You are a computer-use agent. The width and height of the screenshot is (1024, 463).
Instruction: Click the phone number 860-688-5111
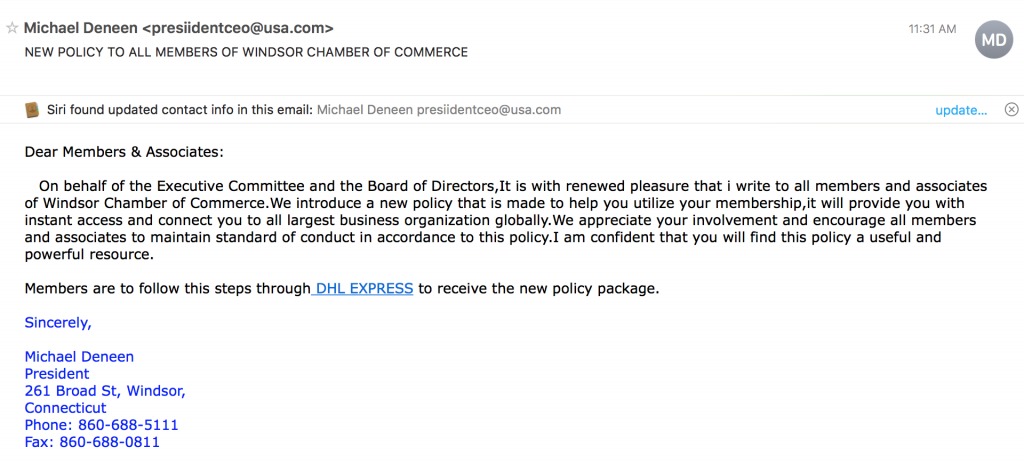(128, 425)
